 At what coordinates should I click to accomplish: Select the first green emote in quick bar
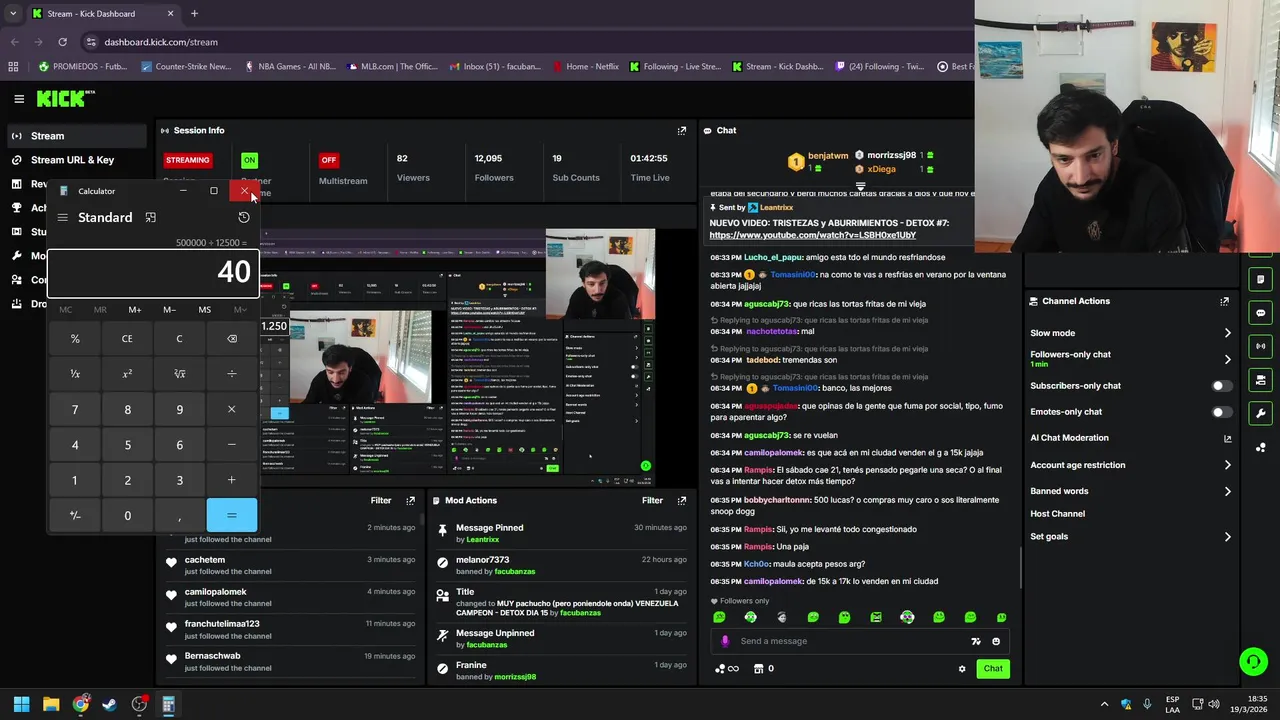tap(719, 617)
